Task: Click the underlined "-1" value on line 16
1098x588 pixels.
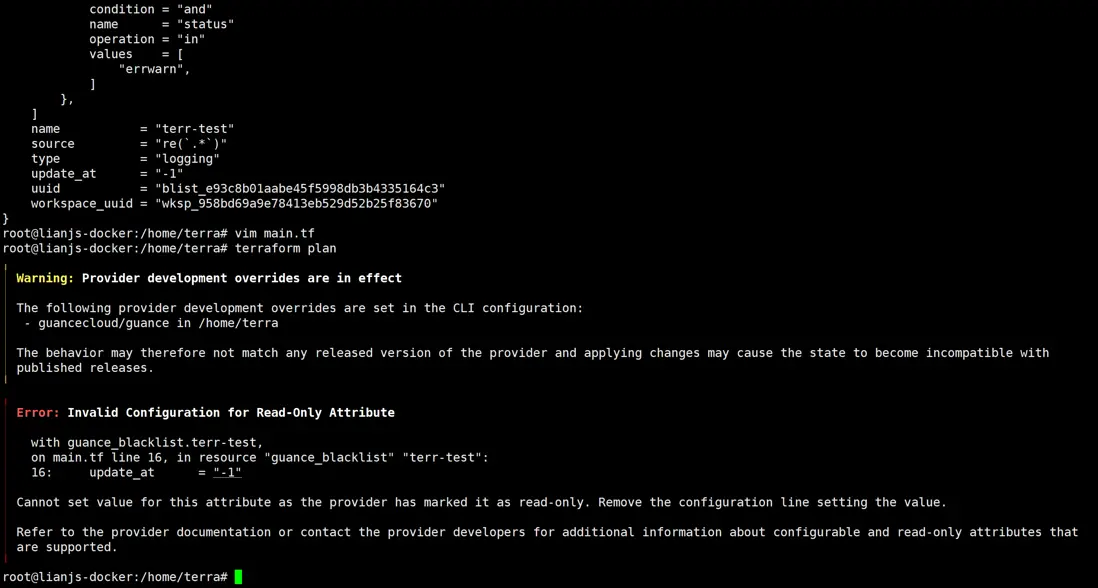Action: [x=227, y=472]
